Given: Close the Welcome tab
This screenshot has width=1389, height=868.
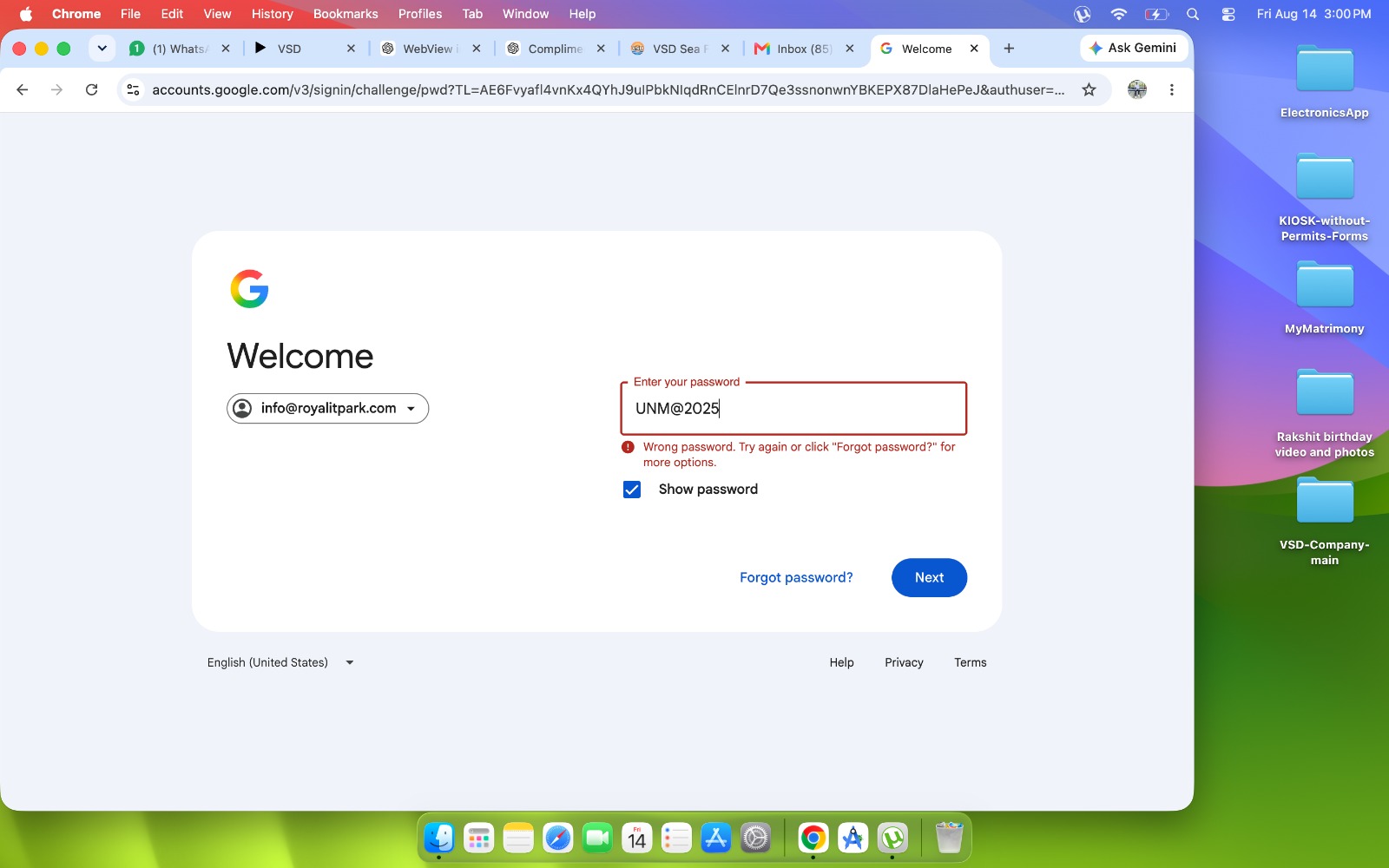Looking at the screenshot, I should coord(974,49).
